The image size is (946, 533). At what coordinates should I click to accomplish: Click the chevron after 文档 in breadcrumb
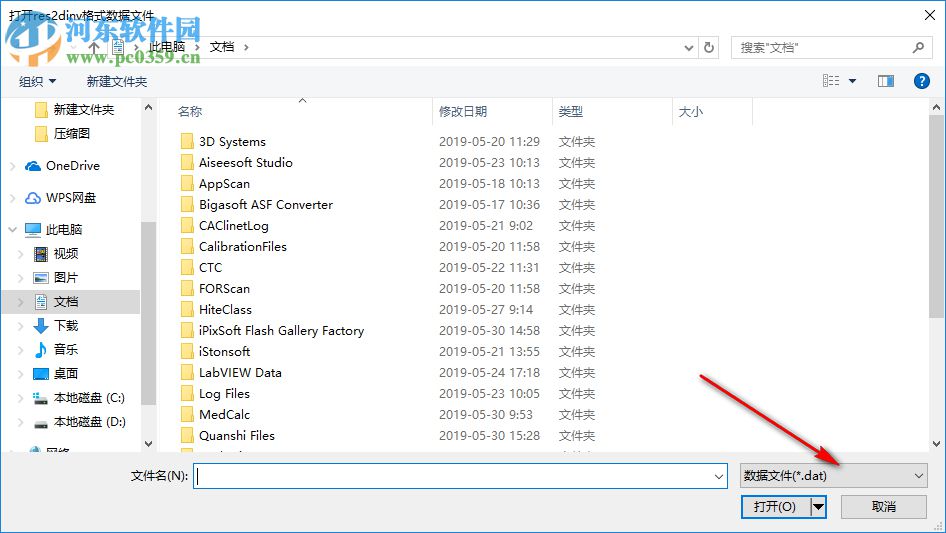[246, 47]
